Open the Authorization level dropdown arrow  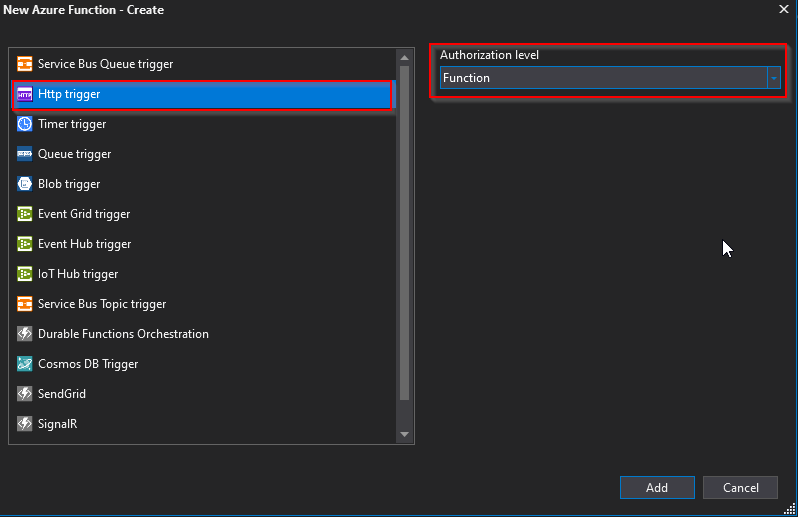(774, 78)
